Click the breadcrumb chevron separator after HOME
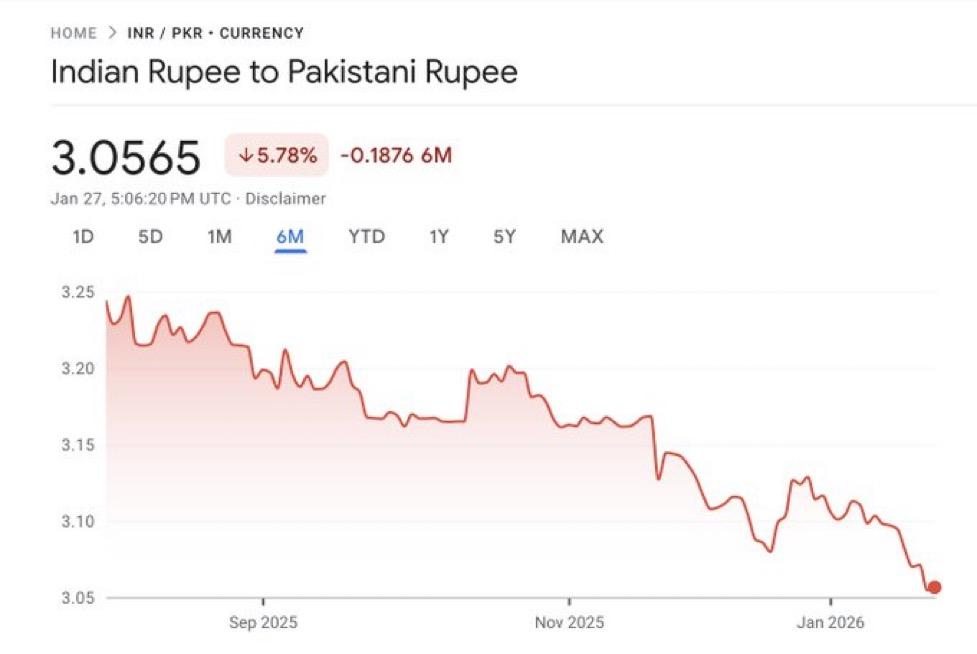Screen dimensions: 977x654 click(x=112, y=33)
